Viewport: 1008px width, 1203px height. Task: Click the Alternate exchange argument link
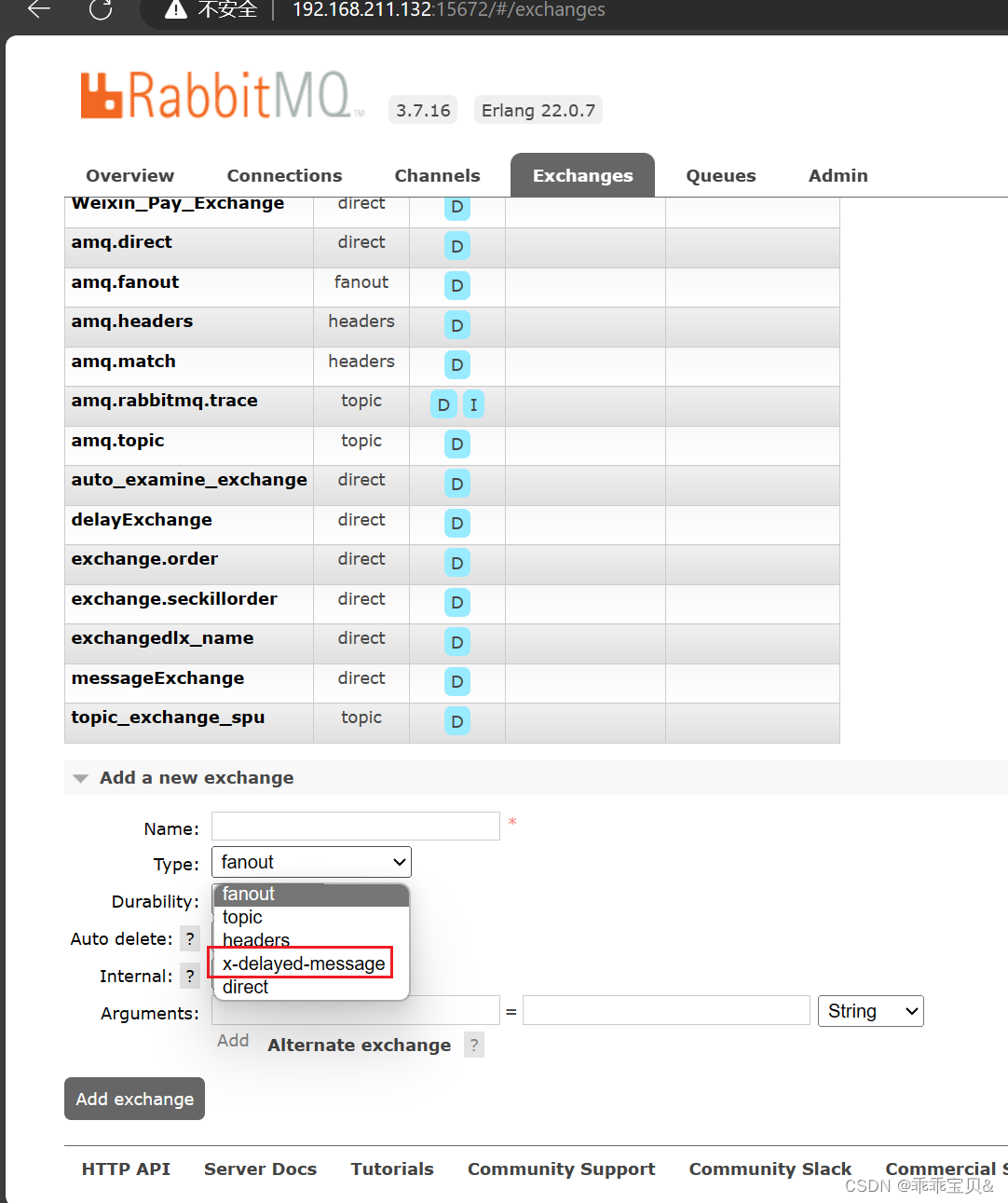359,1046
